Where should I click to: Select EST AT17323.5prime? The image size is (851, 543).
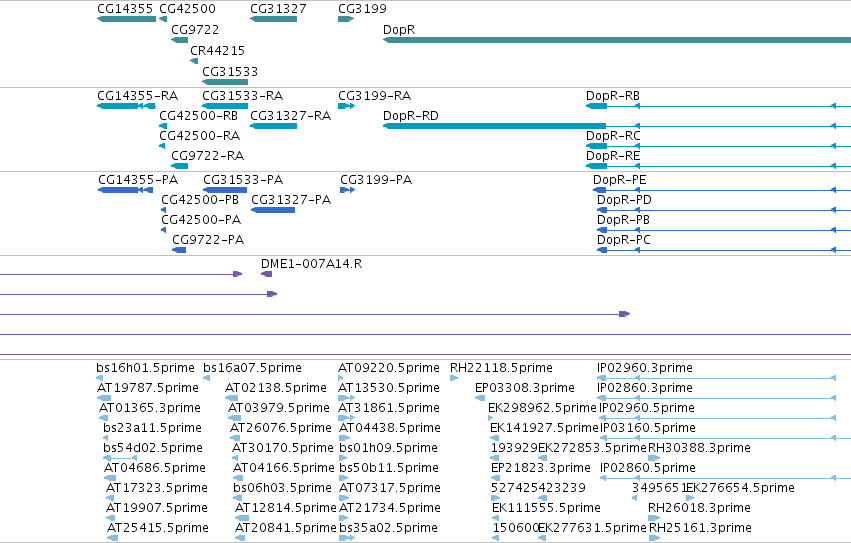coord(157,488)
